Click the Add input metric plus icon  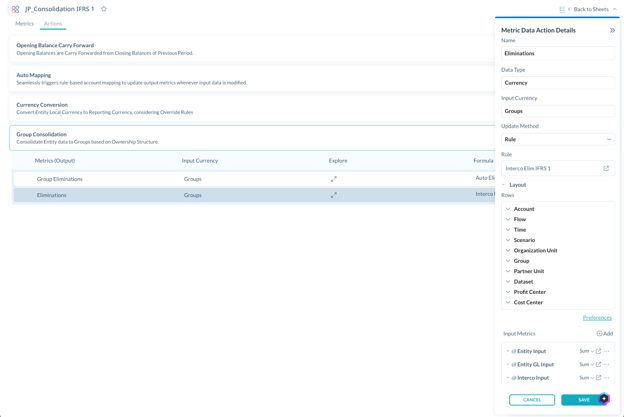(x=599, y=333)
